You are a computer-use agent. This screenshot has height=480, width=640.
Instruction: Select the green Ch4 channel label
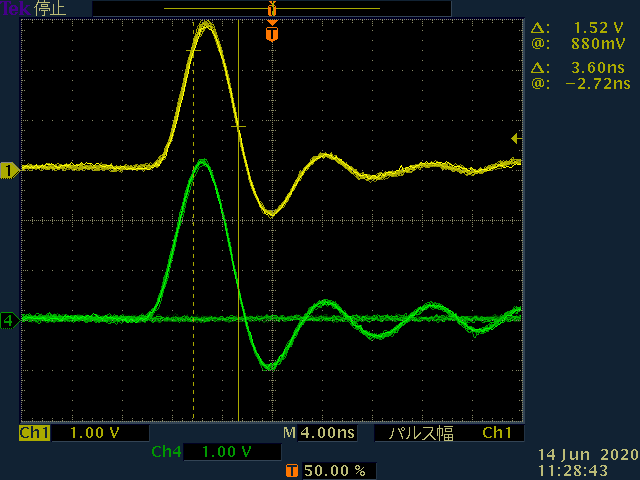[x=166, y=452]
